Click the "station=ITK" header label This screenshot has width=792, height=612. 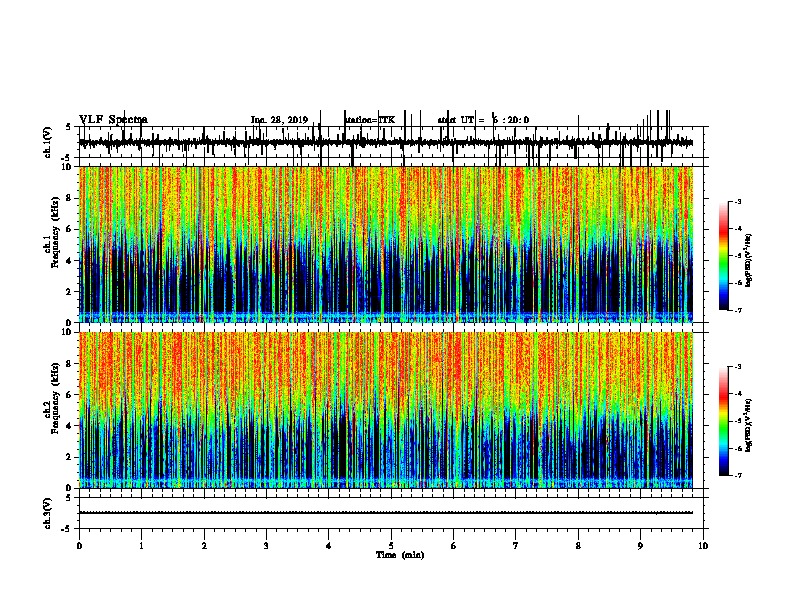point(370,120)
